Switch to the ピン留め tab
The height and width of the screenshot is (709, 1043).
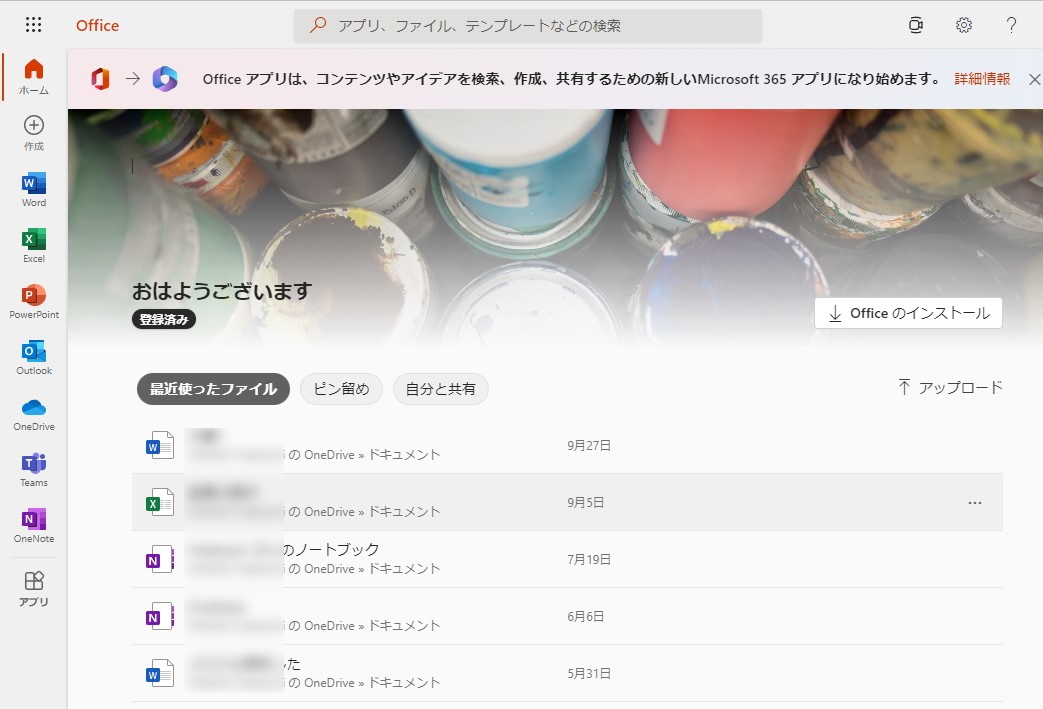pyautogui.click(x=341, y=389)
